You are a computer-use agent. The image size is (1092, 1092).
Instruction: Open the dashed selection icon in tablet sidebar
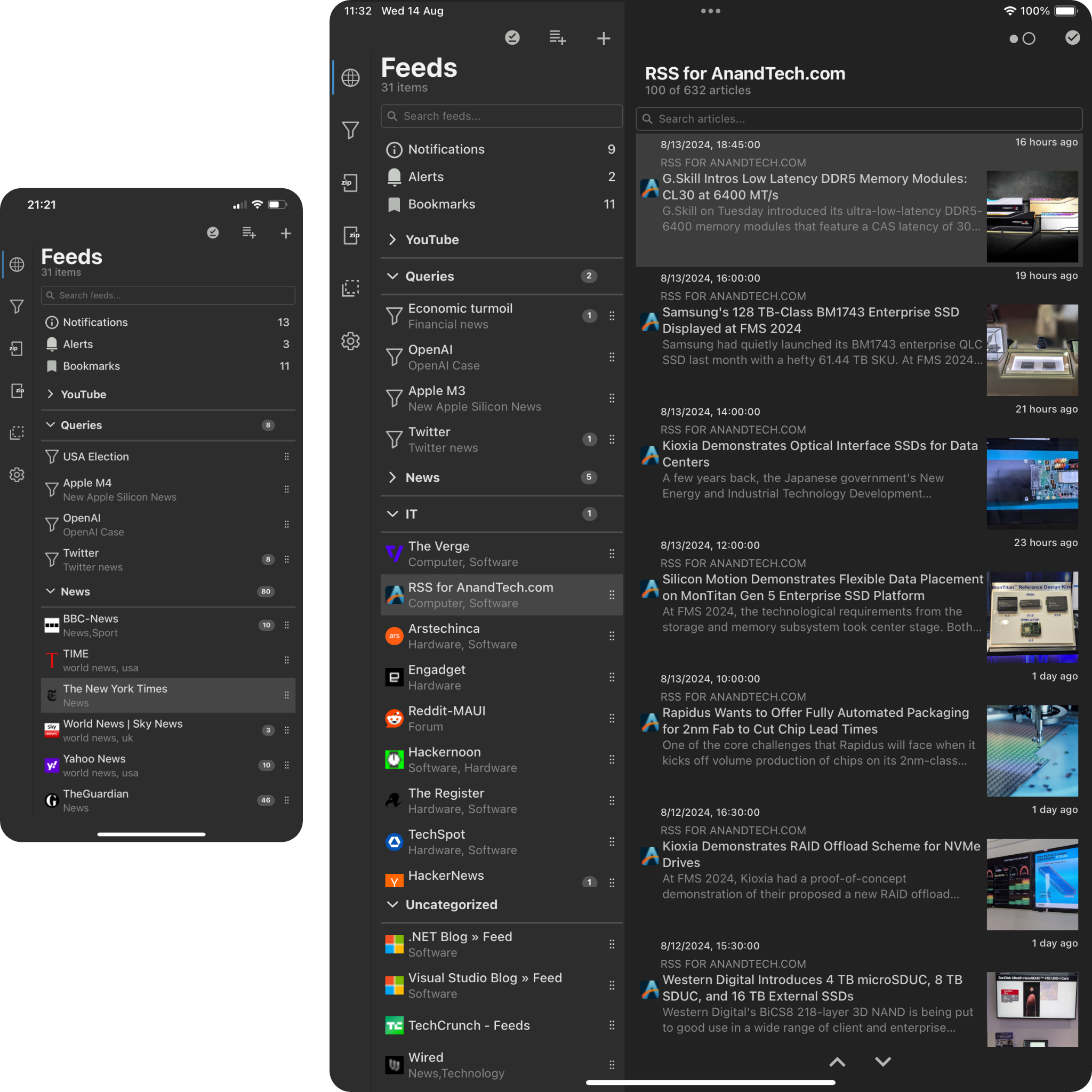(x=350, y=288)
